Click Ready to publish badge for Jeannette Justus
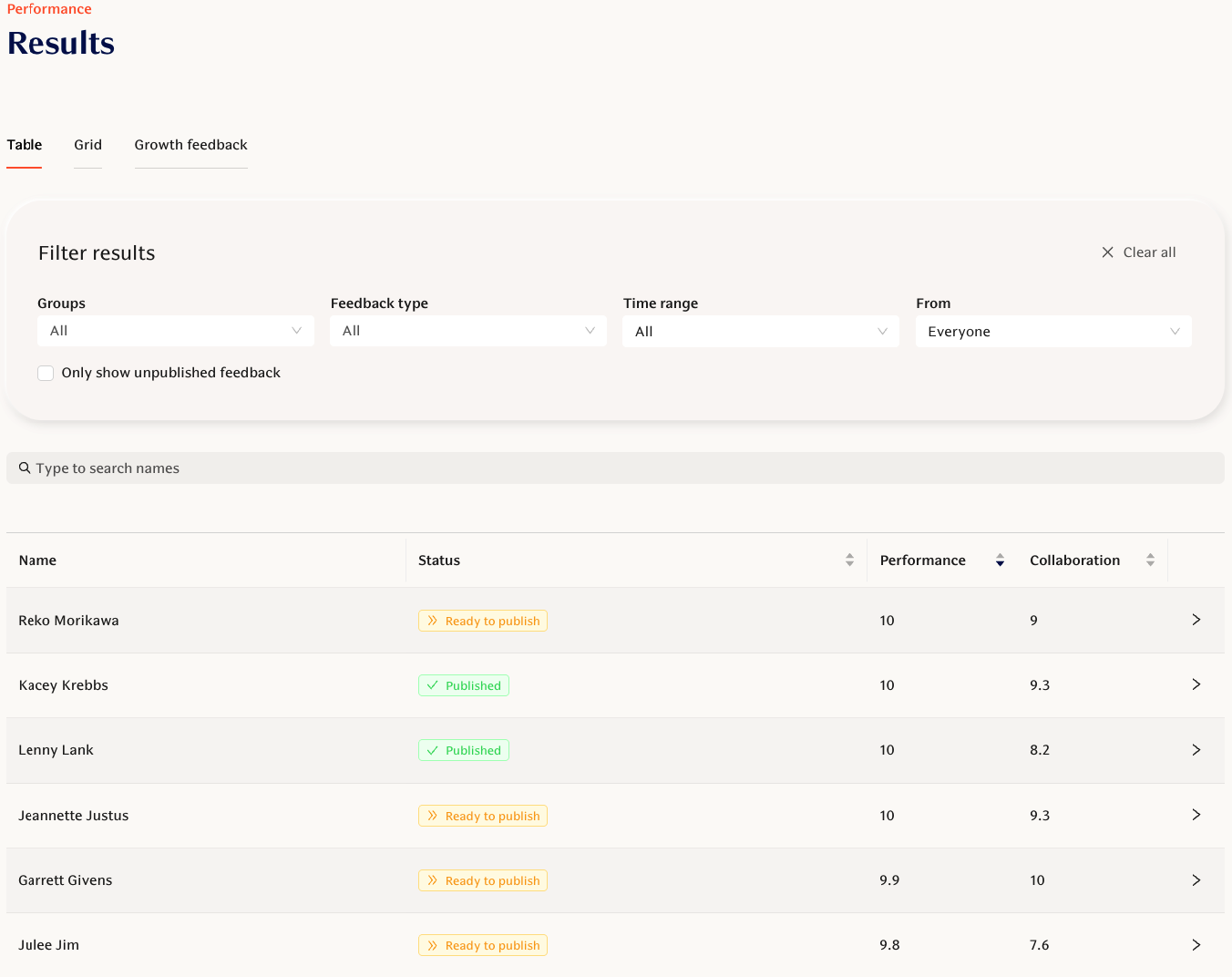The width and height of the screenshot is (1232, 977). [x=482, y=816]
